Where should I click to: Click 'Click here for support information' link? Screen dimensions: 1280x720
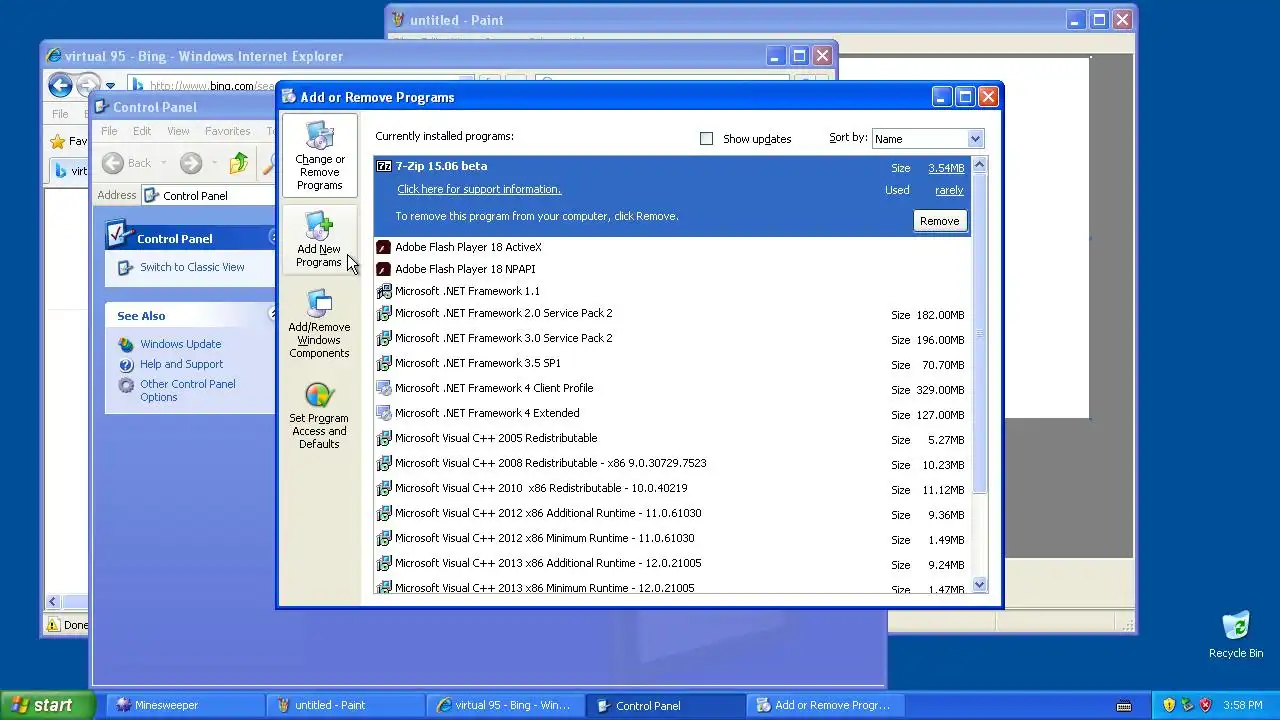click(x=479, y=189)
